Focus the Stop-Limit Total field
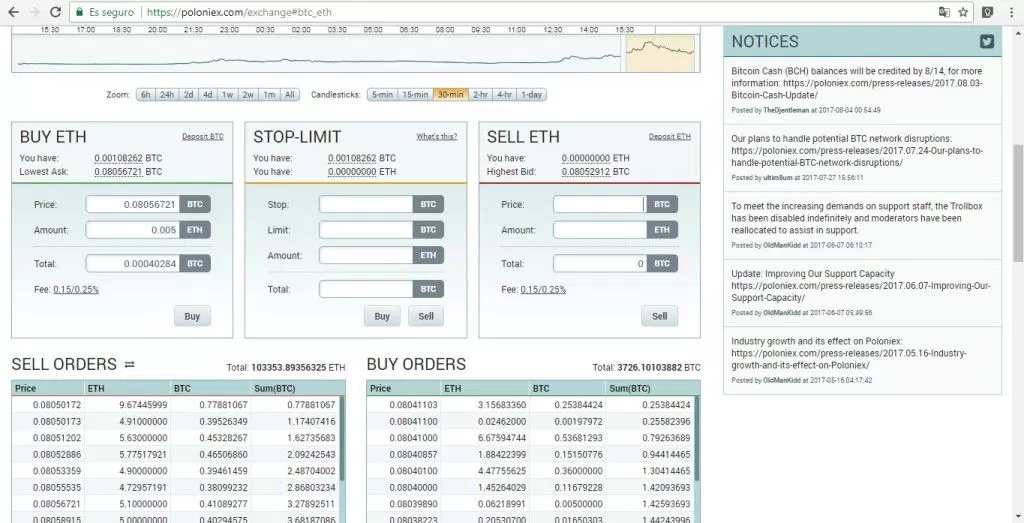The height and width of the screenshot is (523, 1024). pyautogui.click(x=366, y=289)
